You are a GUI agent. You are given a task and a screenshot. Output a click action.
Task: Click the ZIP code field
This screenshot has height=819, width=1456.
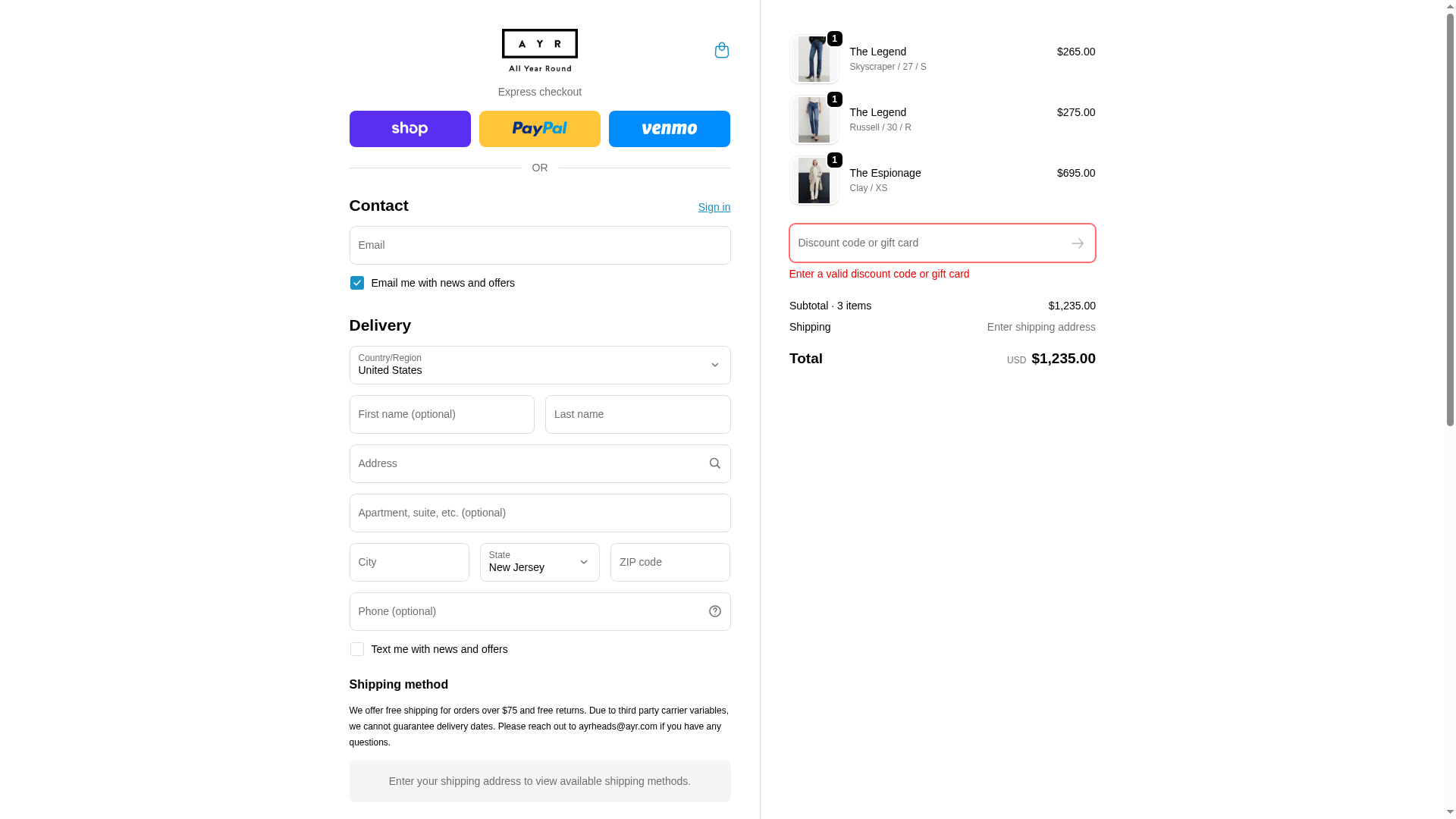click(x=670, y=562)
